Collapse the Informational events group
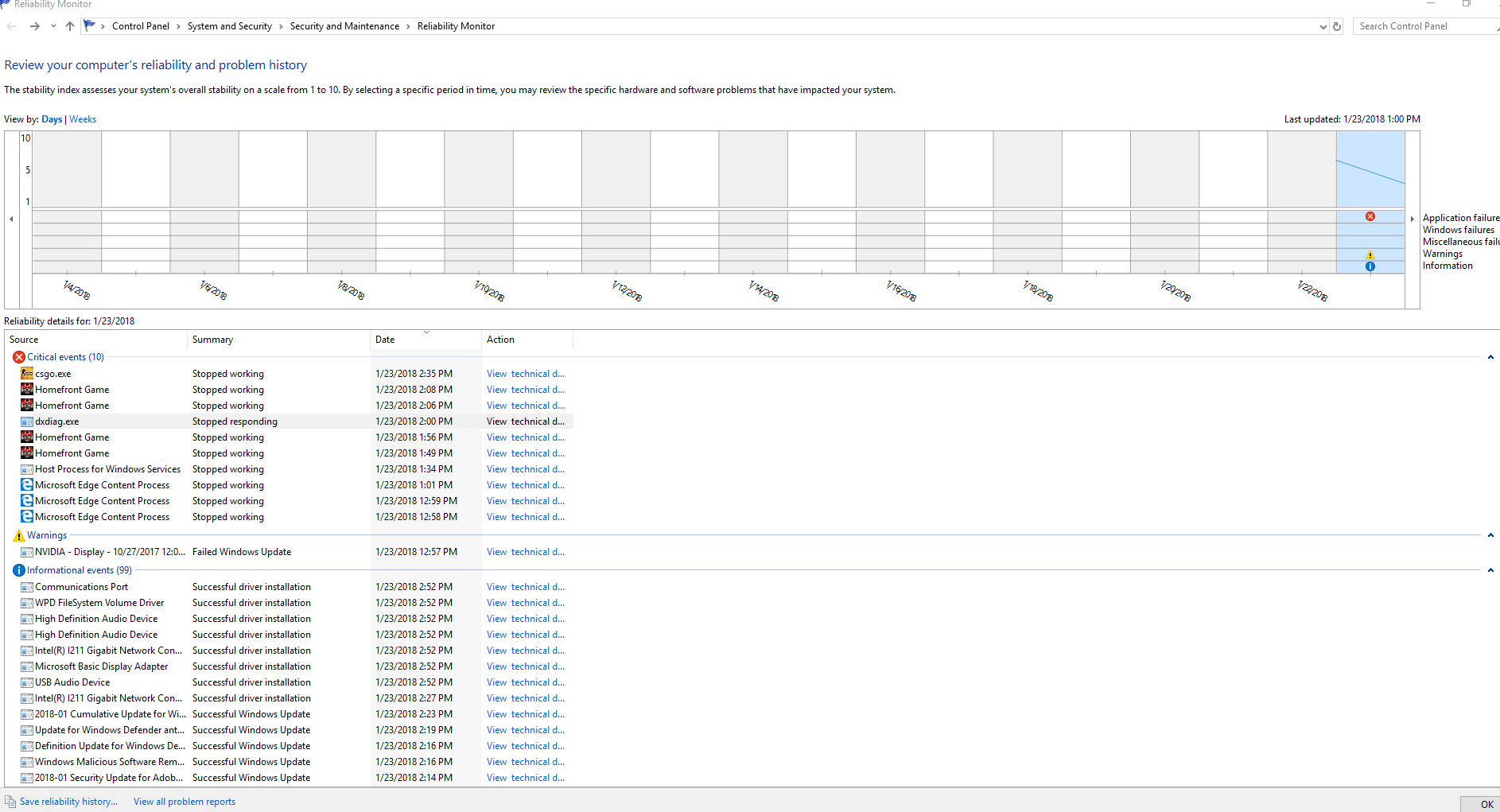 (1490, 570)
